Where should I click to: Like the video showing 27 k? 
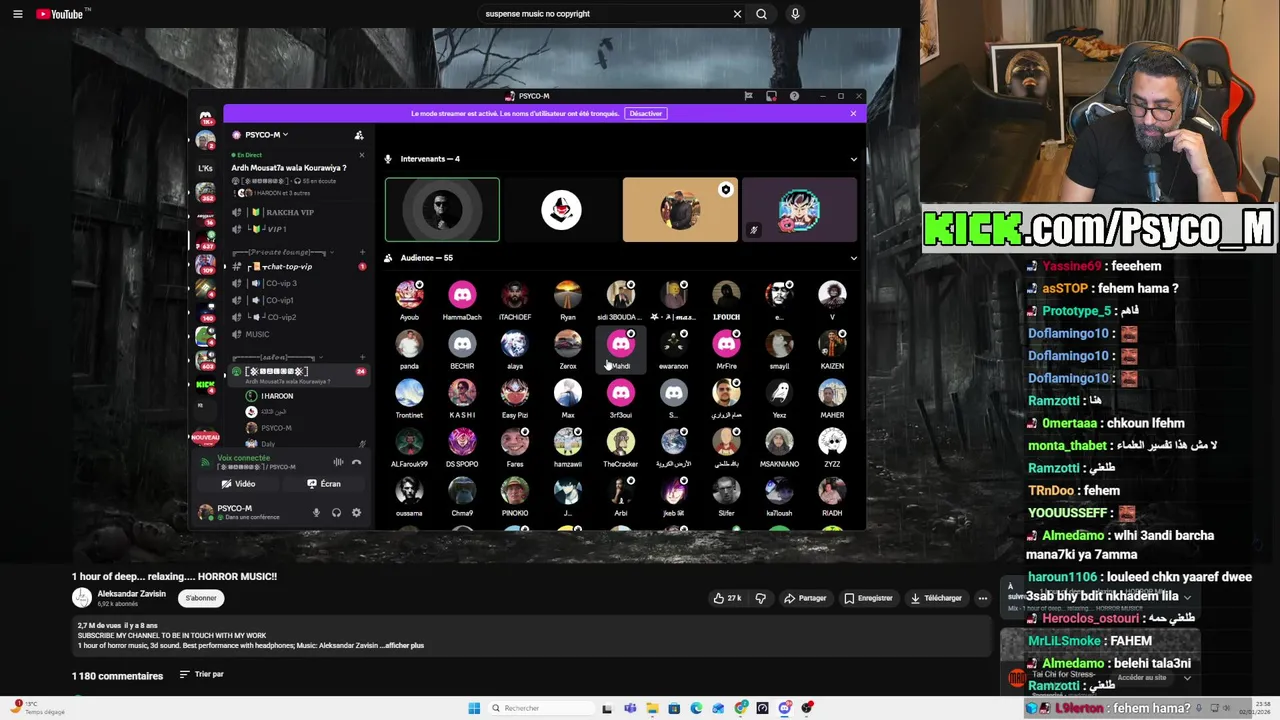pos(727,598)
